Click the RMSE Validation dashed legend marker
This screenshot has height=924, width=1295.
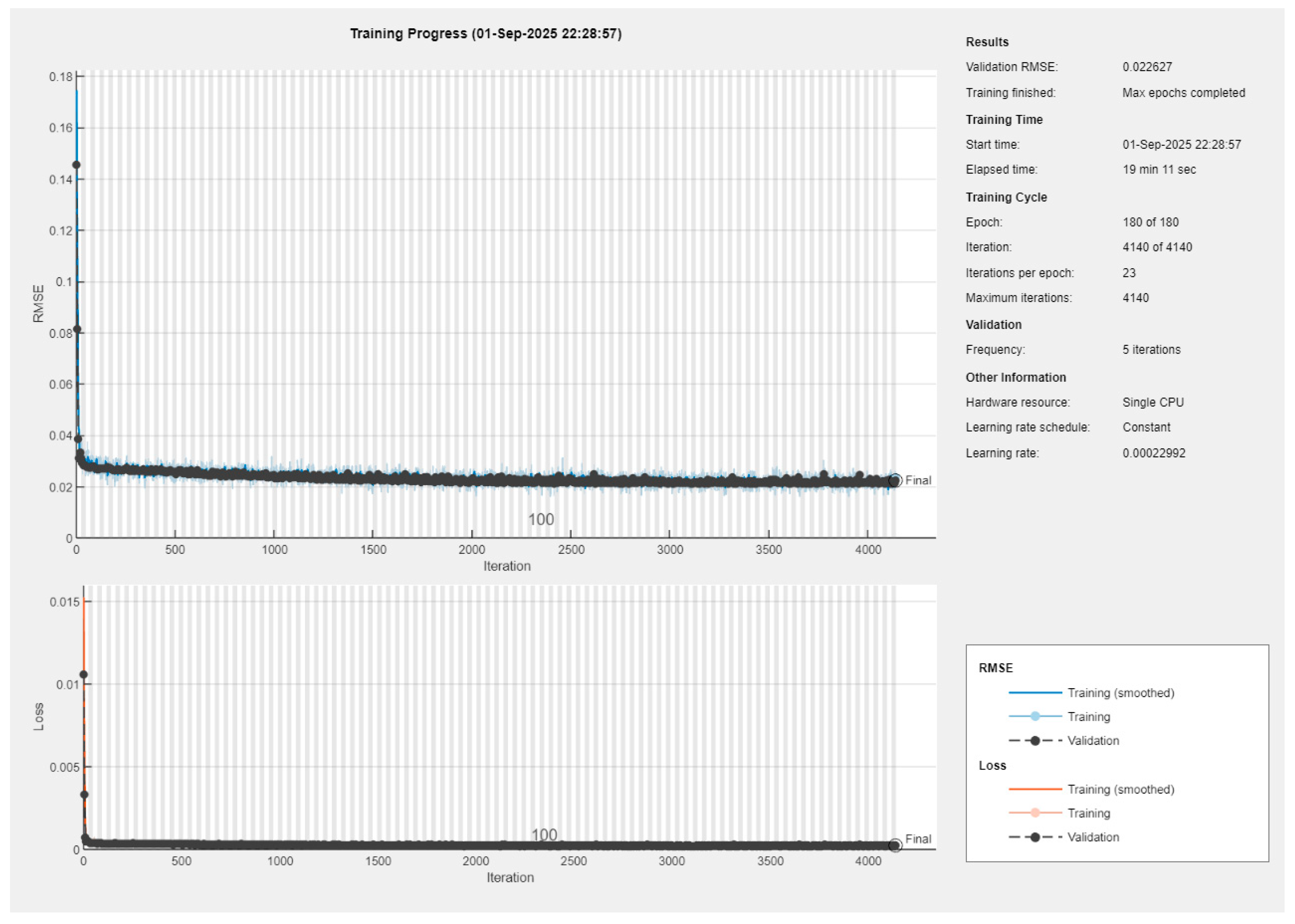coord(1035,741)
